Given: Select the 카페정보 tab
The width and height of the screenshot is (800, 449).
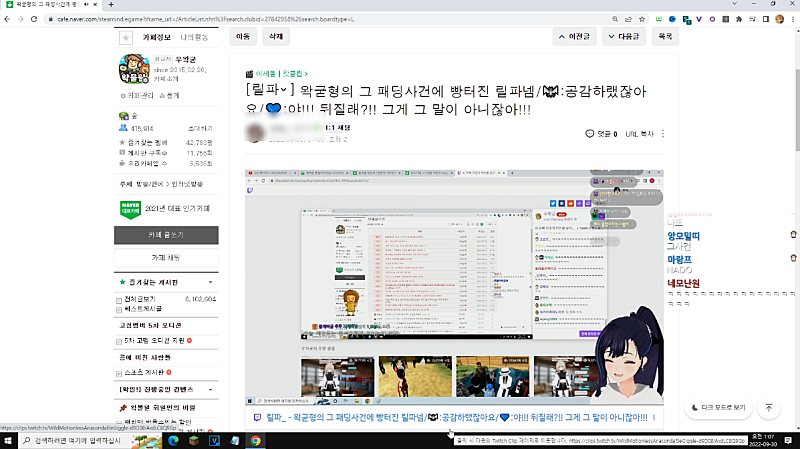Looking at the screenshot, I should click(157, 37).
